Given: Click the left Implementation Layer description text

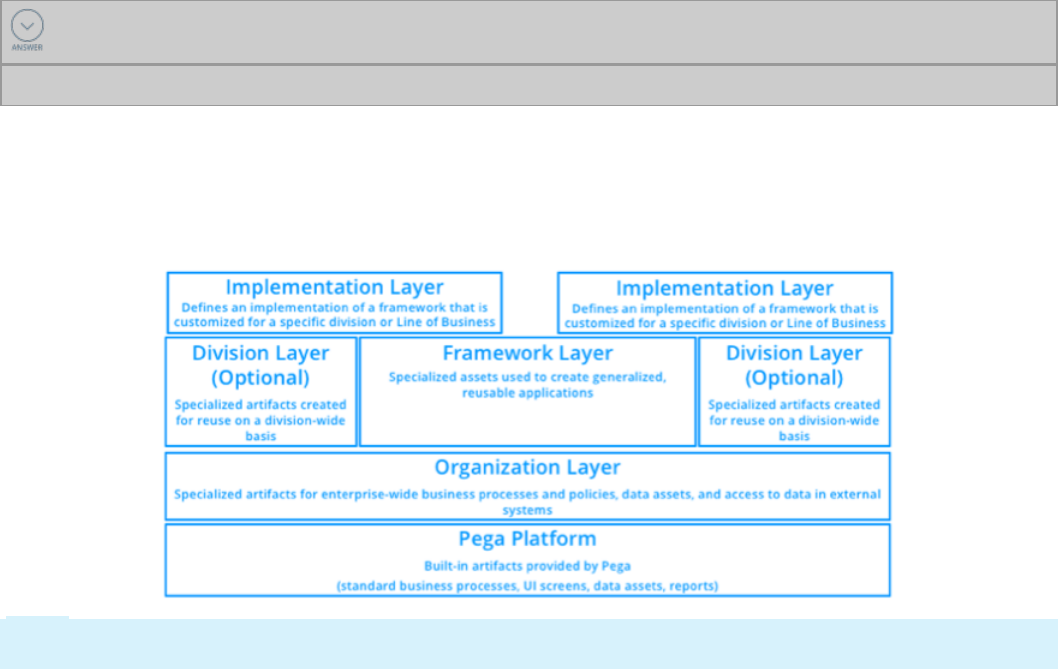Looking at the screenshot, I should (x=334, y=315).
